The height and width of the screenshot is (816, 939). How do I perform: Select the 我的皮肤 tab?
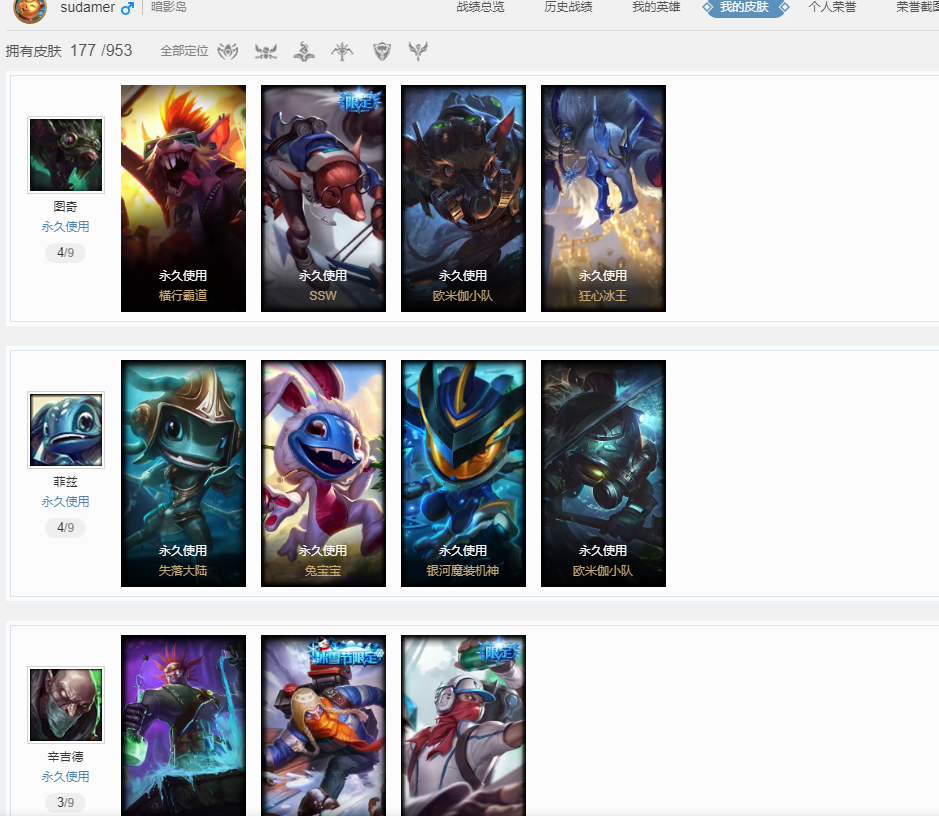744,7
